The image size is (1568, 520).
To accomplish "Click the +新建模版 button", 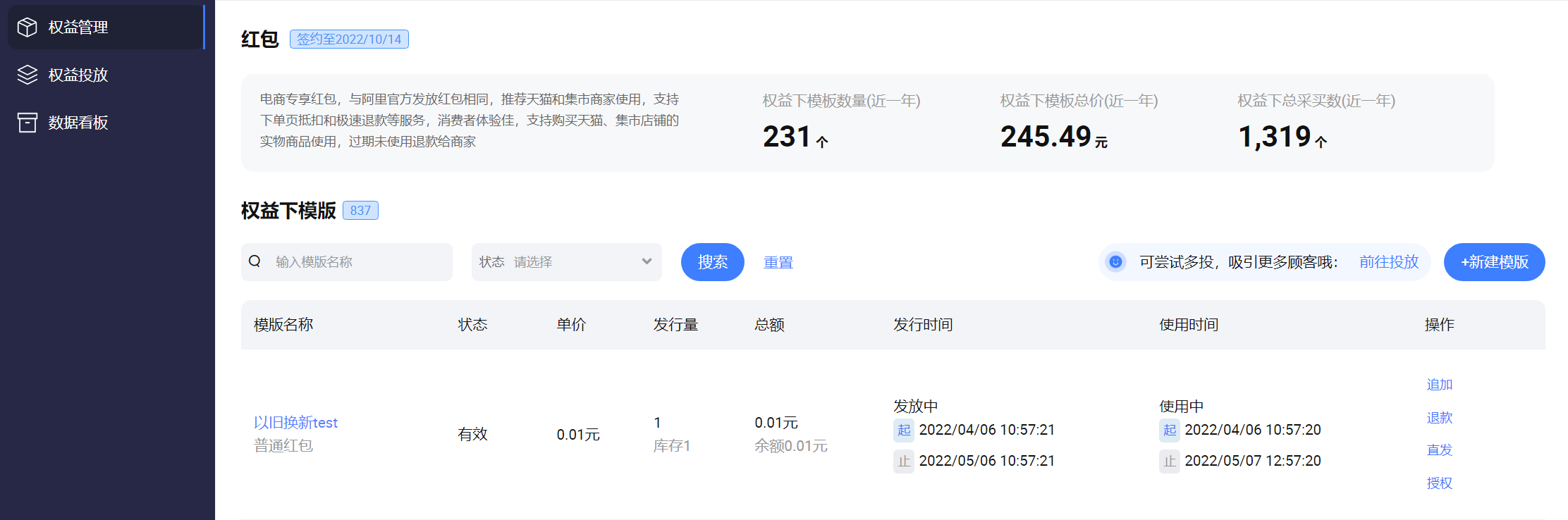I will click(1495, 262).
